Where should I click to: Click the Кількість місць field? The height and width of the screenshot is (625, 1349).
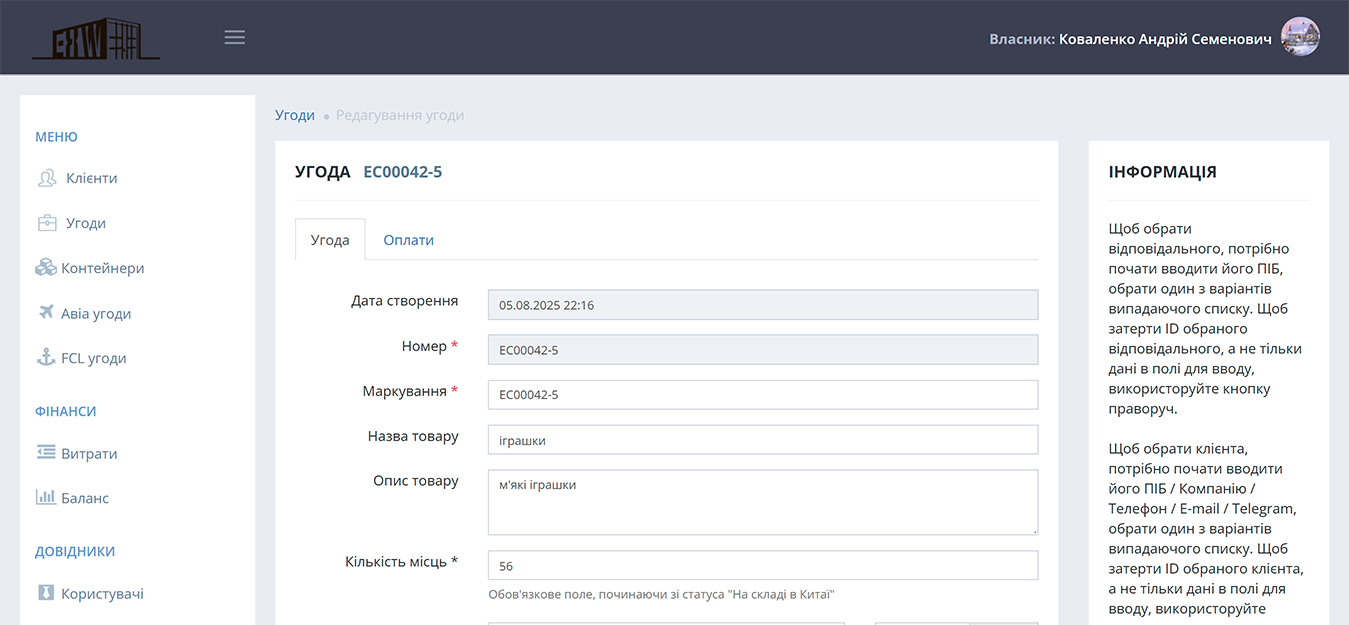tap(762, 566)
